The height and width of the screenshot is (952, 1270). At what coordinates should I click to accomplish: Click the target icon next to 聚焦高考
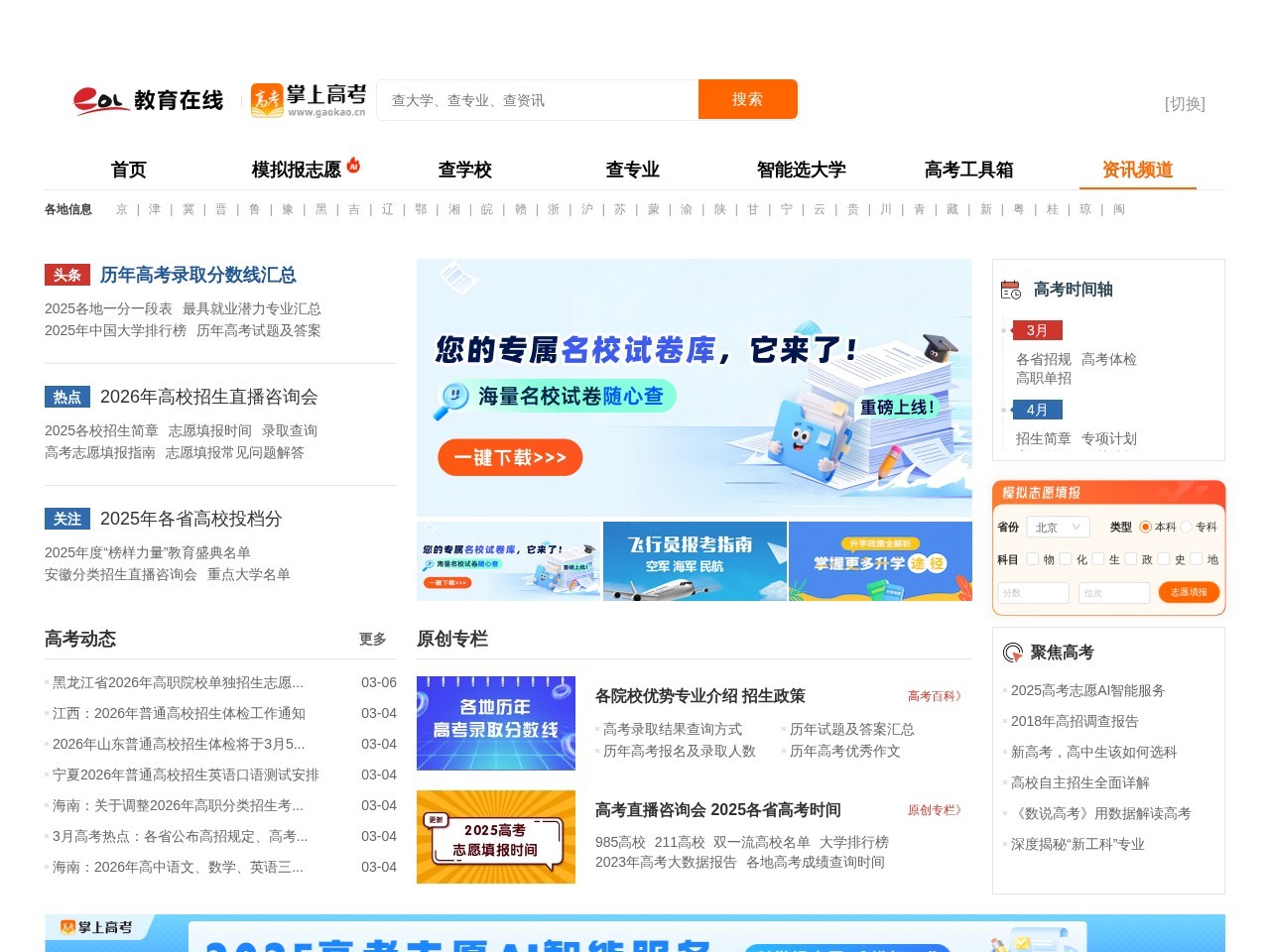tap(1012, 652)
